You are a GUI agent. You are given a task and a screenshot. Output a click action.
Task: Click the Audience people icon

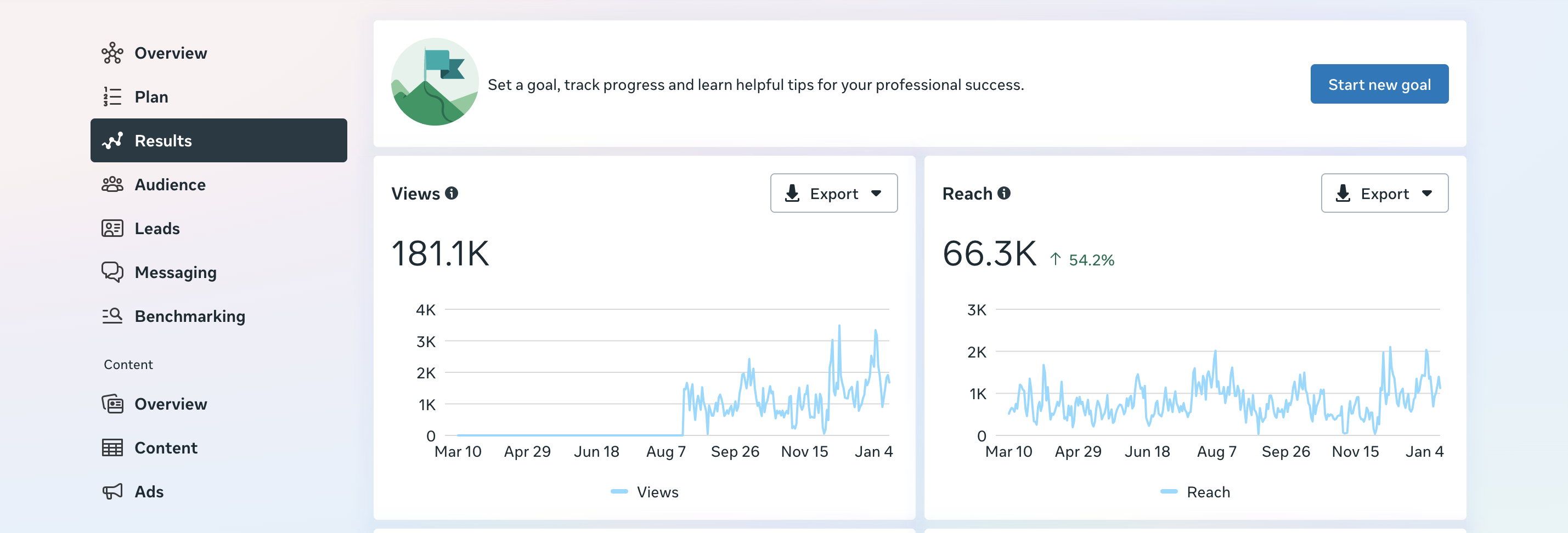pyautogui.click(x=112, y=184)
